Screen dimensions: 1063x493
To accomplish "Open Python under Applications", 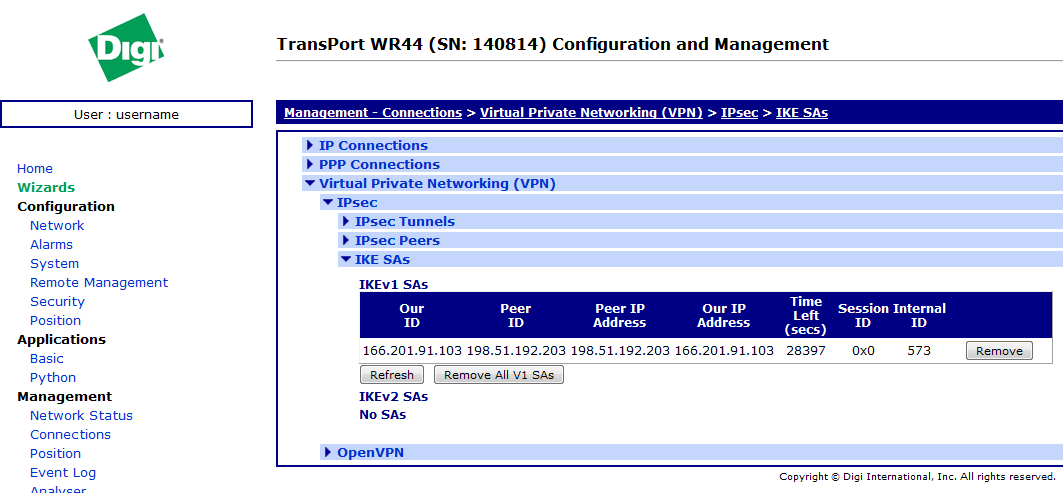I will click(x=53, y=378).
